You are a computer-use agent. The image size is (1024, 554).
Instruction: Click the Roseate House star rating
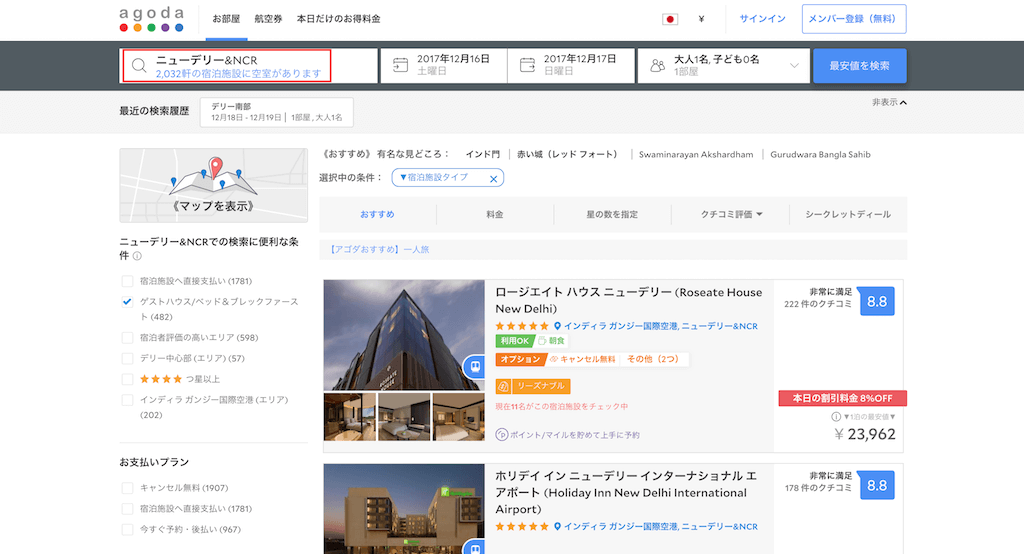click(x=521, y=326)
